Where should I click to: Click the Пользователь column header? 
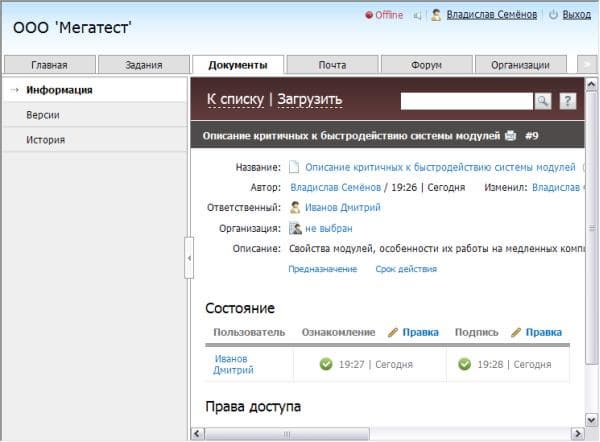(x=249, y=332)
